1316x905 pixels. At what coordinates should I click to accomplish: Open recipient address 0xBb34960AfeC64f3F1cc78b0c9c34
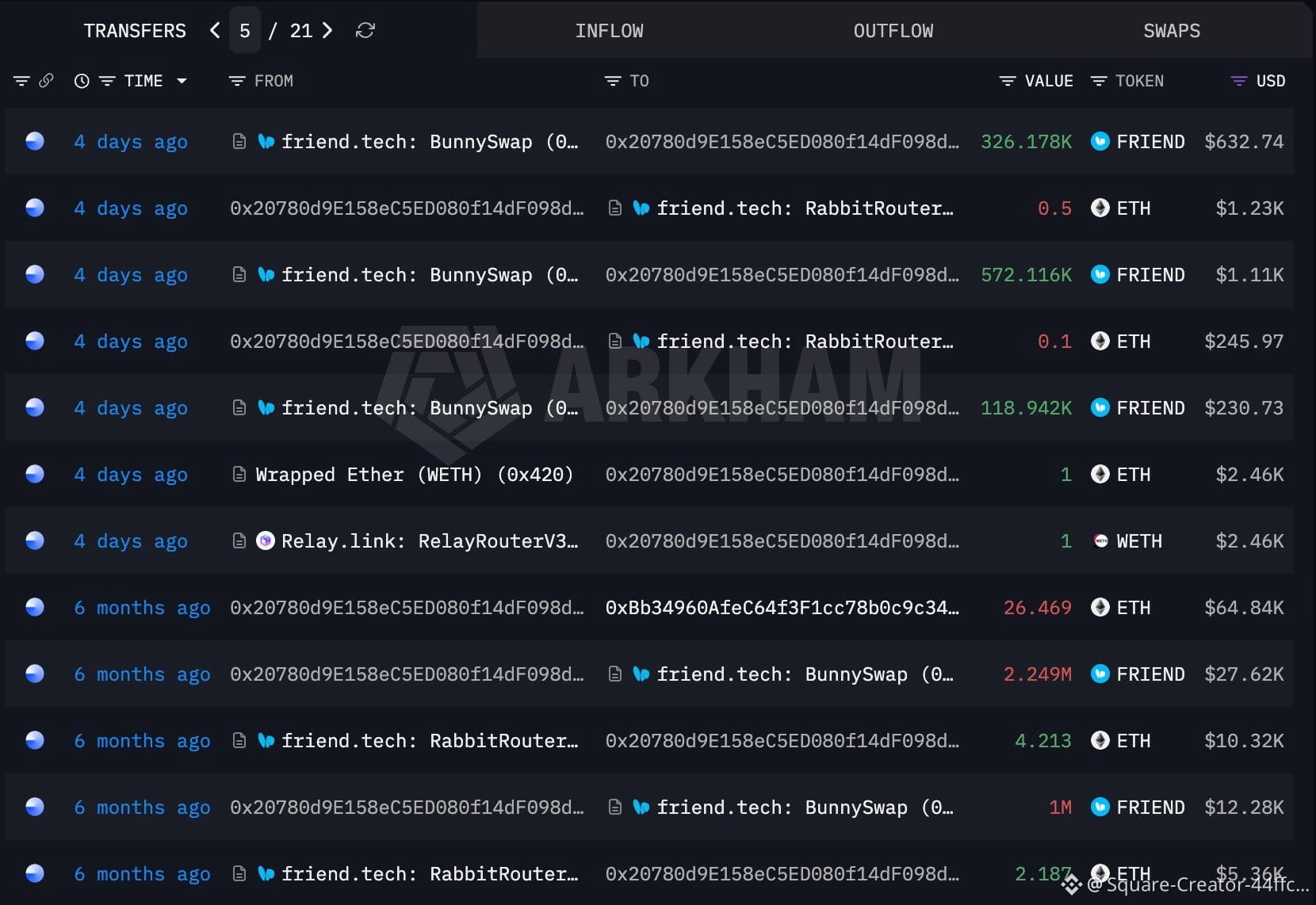782,607
